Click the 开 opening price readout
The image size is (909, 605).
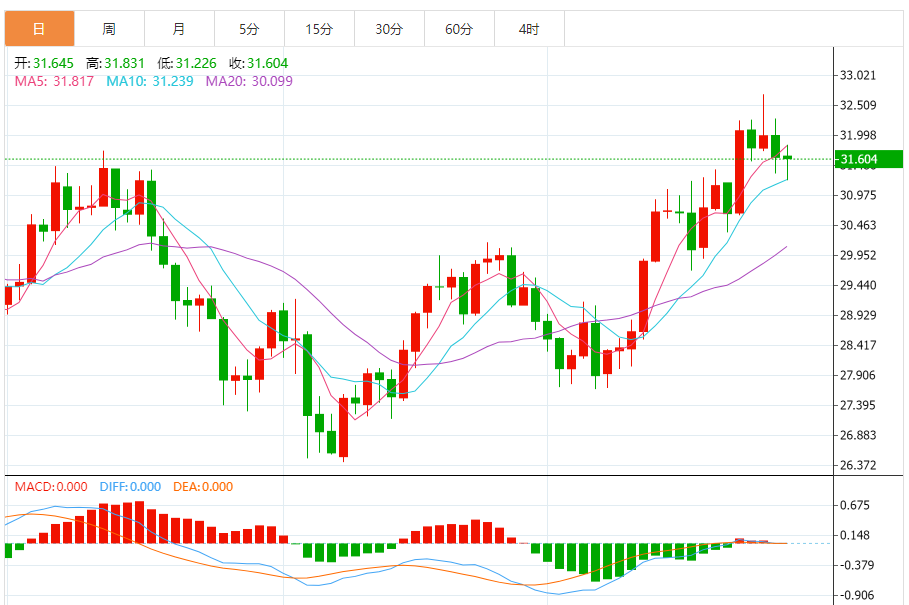[x=44, y=63]
